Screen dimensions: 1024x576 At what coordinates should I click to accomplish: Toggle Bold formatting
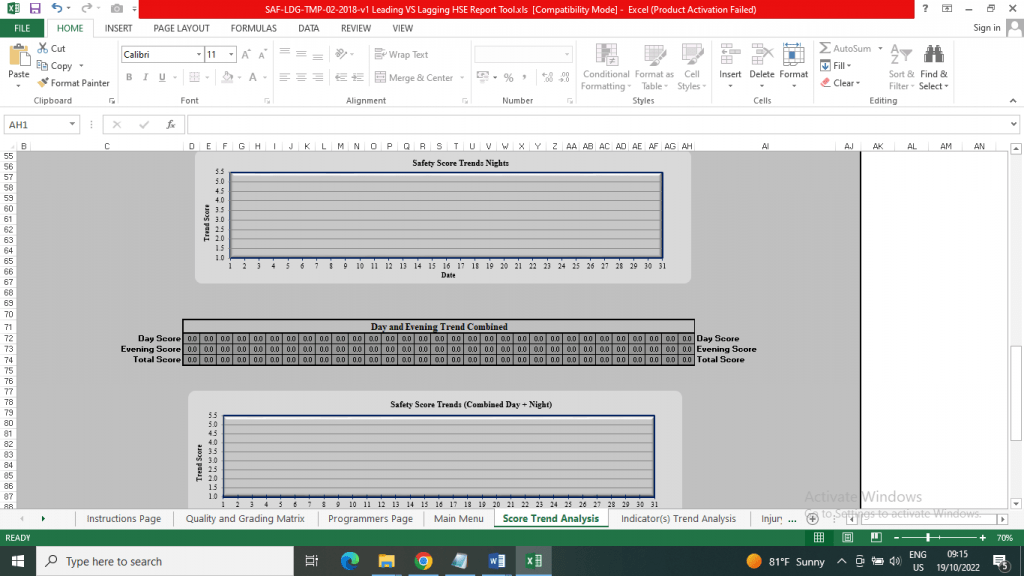[x=129, y=77]
